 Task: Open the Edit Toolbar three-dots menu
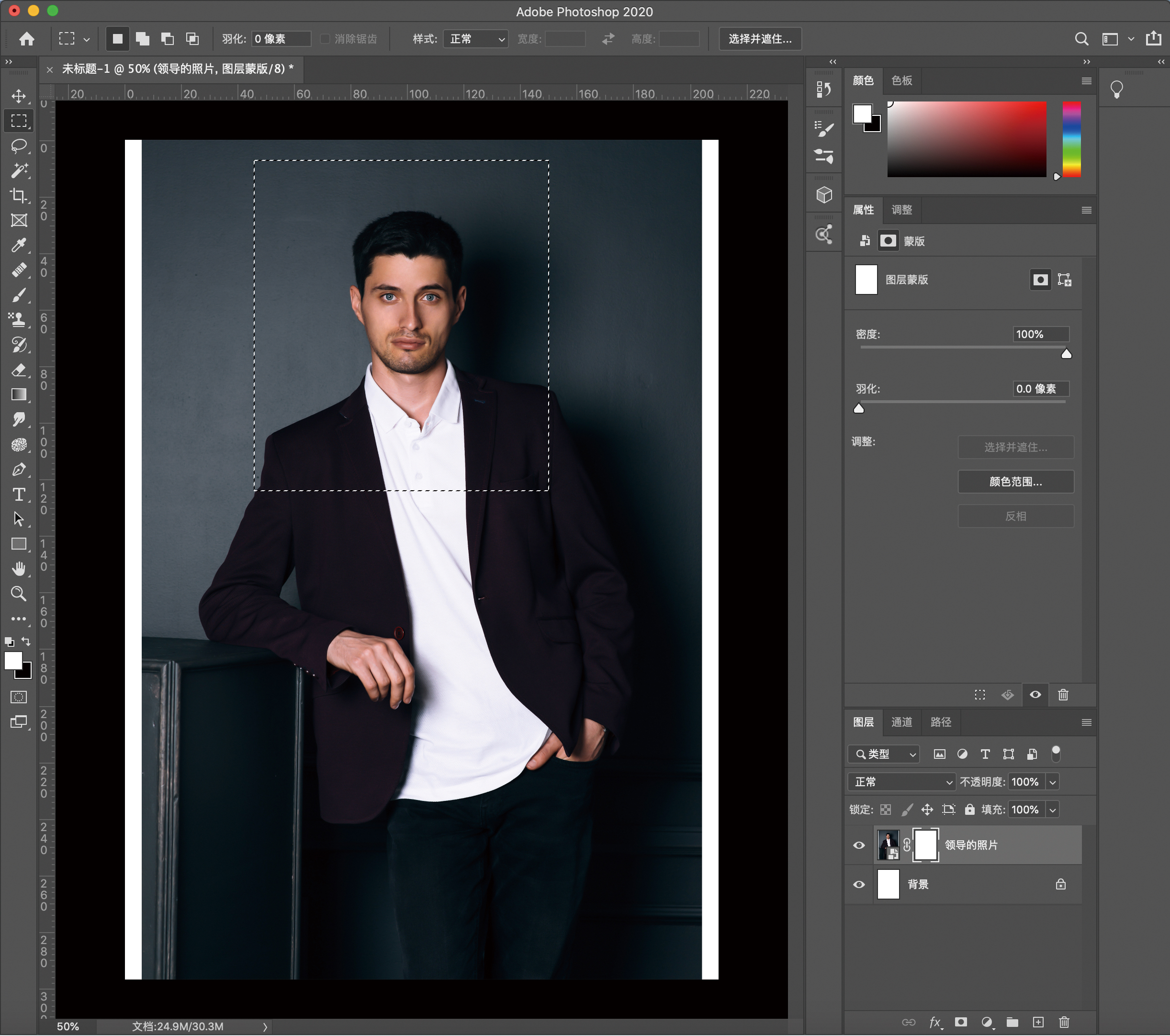click(x=19, y=619)
